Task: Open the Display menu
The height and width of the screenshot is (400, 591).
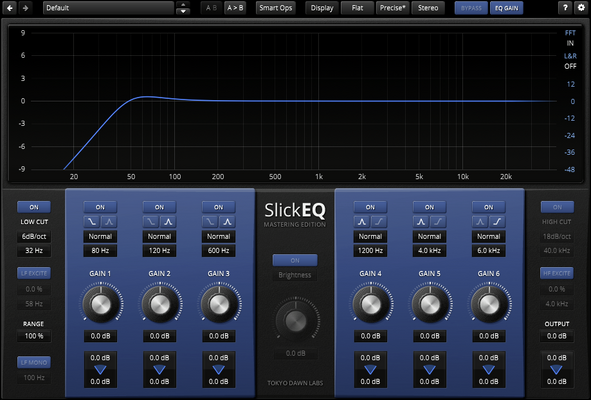Action: (x=322, y=8)
